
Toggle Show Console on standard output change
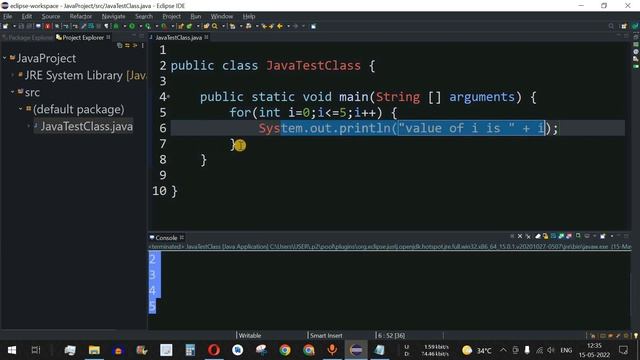(x=561, y=236)
